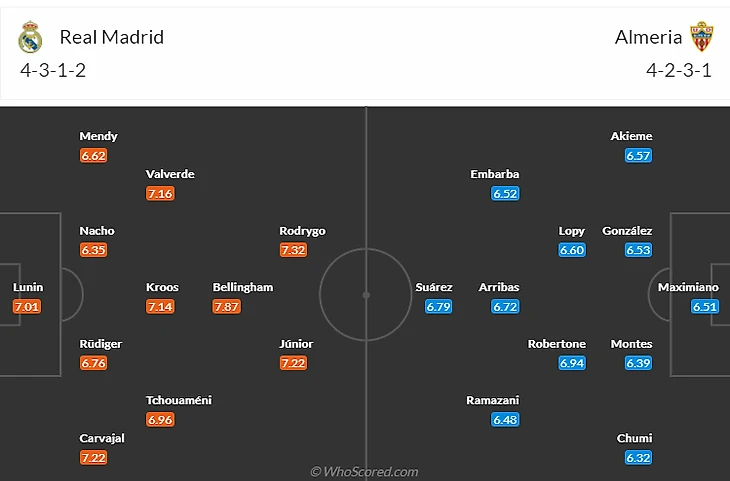Click the Kroos player name
The height and width of the screenshot is (481, 730).
pos(162,287)
